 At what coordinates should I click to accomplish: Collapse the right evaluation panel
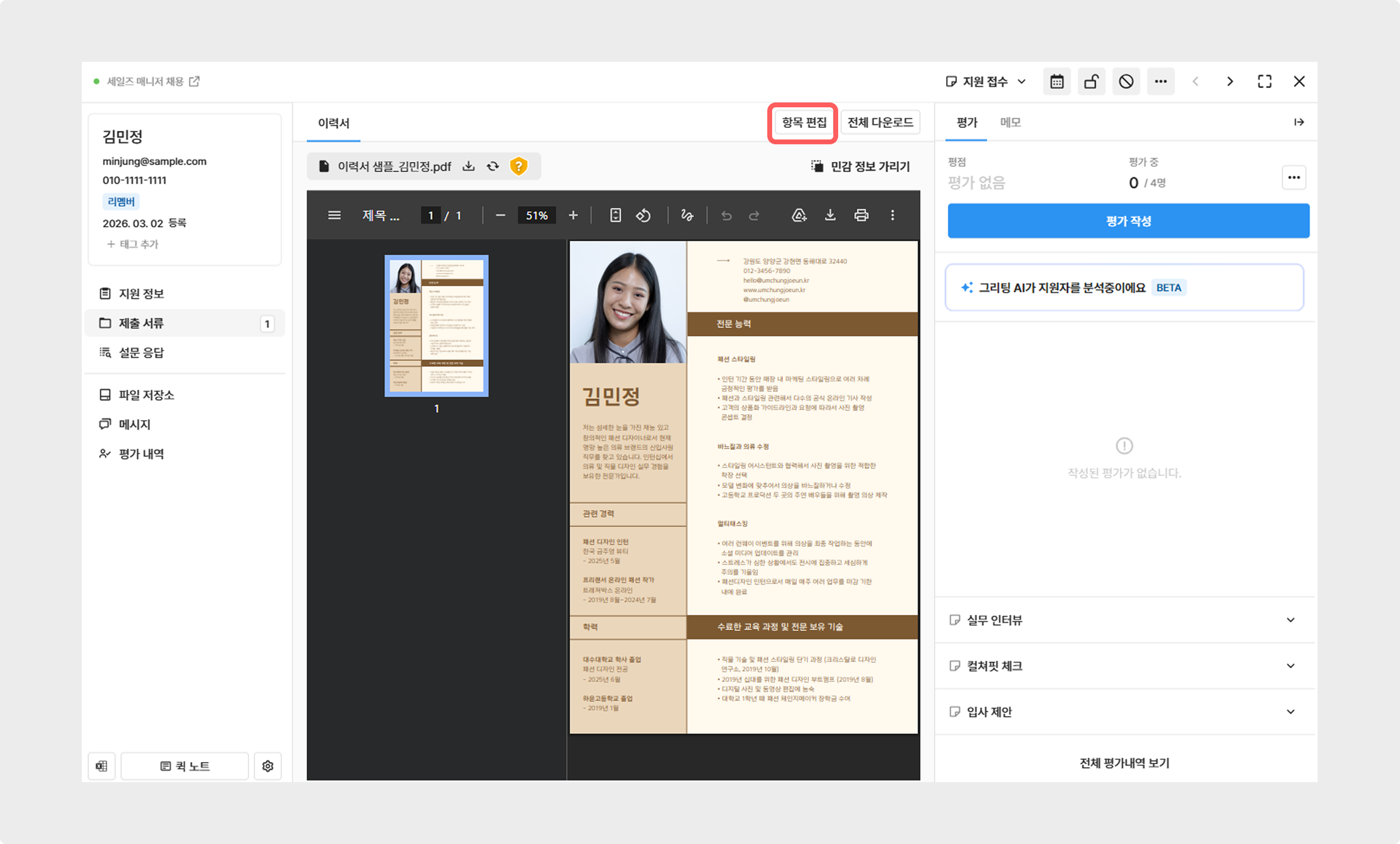(x=1299, y=122)
